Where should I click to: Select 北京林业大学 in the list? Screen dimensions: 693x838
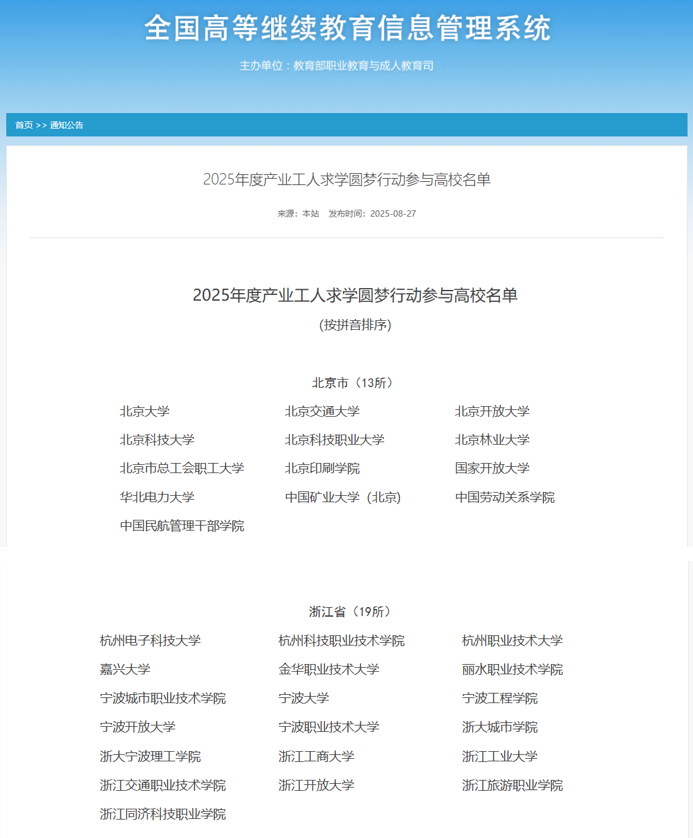pyautogui.click(x=492, y=440)
